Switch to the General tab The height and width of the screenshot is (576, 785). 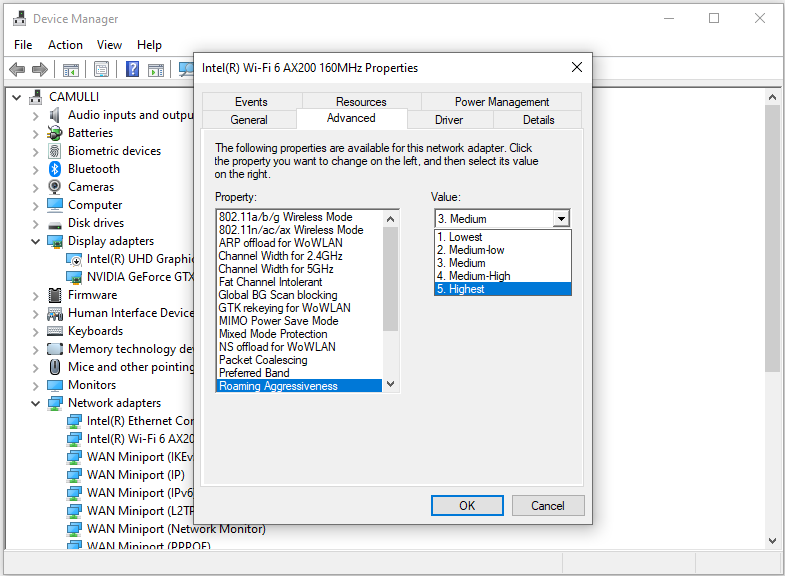point(249,120)
